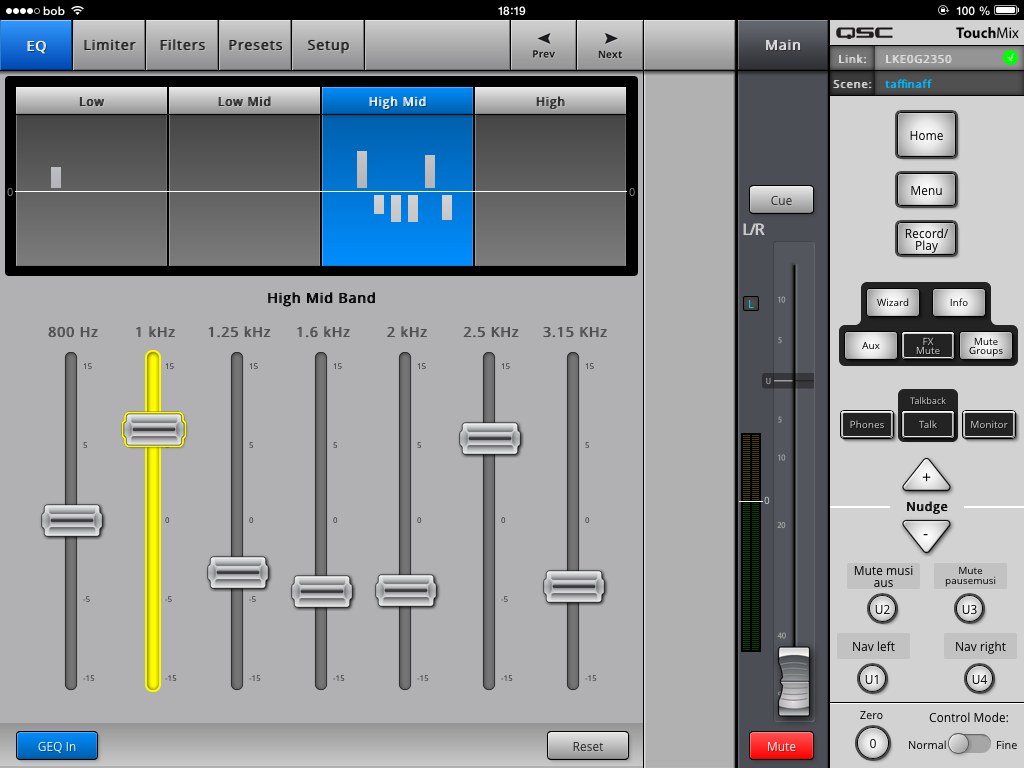
Task: Click the L/R level meter
Action: [751, 542]
